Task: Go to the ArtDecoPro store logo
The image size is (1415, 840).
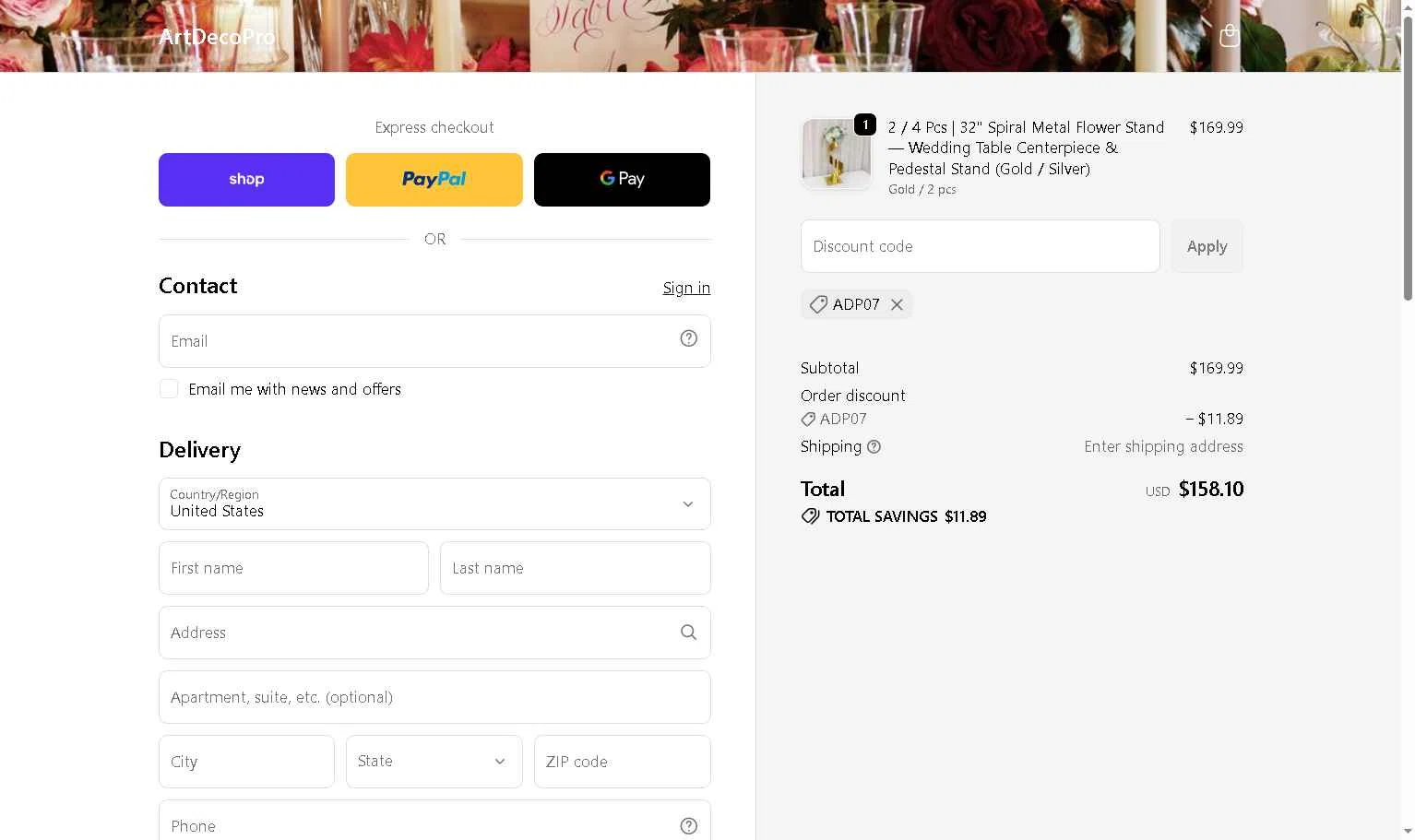Action: pos(217,36)
